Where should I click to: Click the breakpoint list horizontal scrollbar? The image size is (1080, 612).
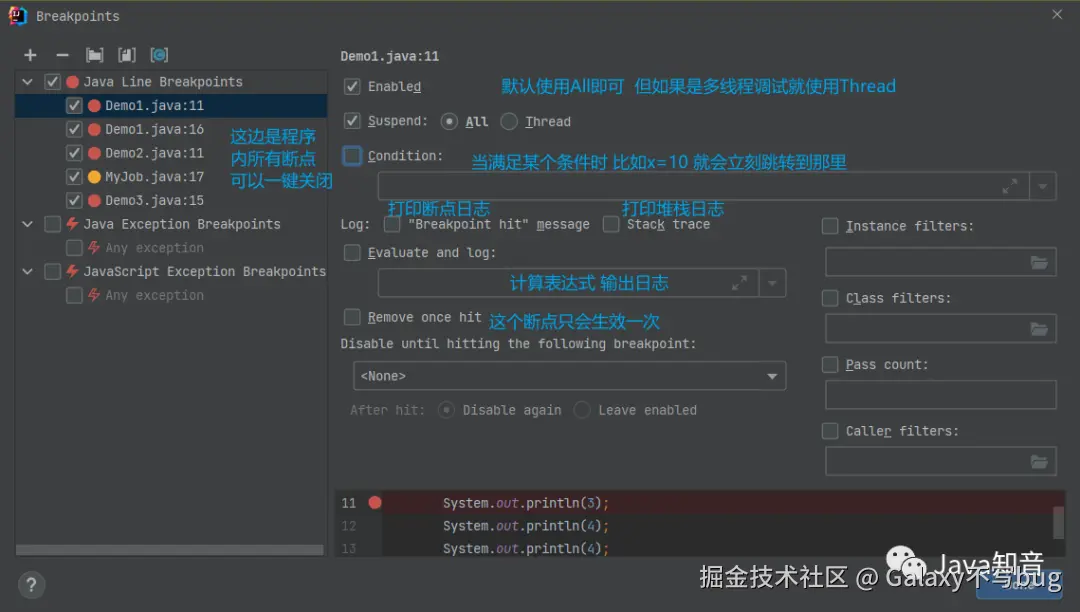(169, 550)
